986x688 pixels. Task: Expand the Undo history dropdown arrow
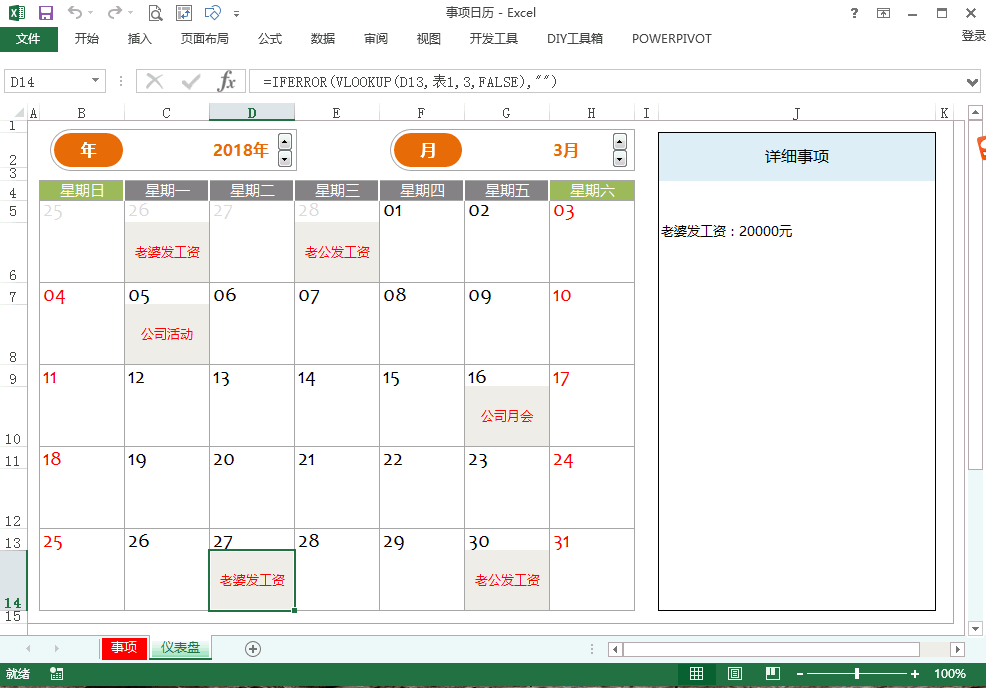click(90, 12)
